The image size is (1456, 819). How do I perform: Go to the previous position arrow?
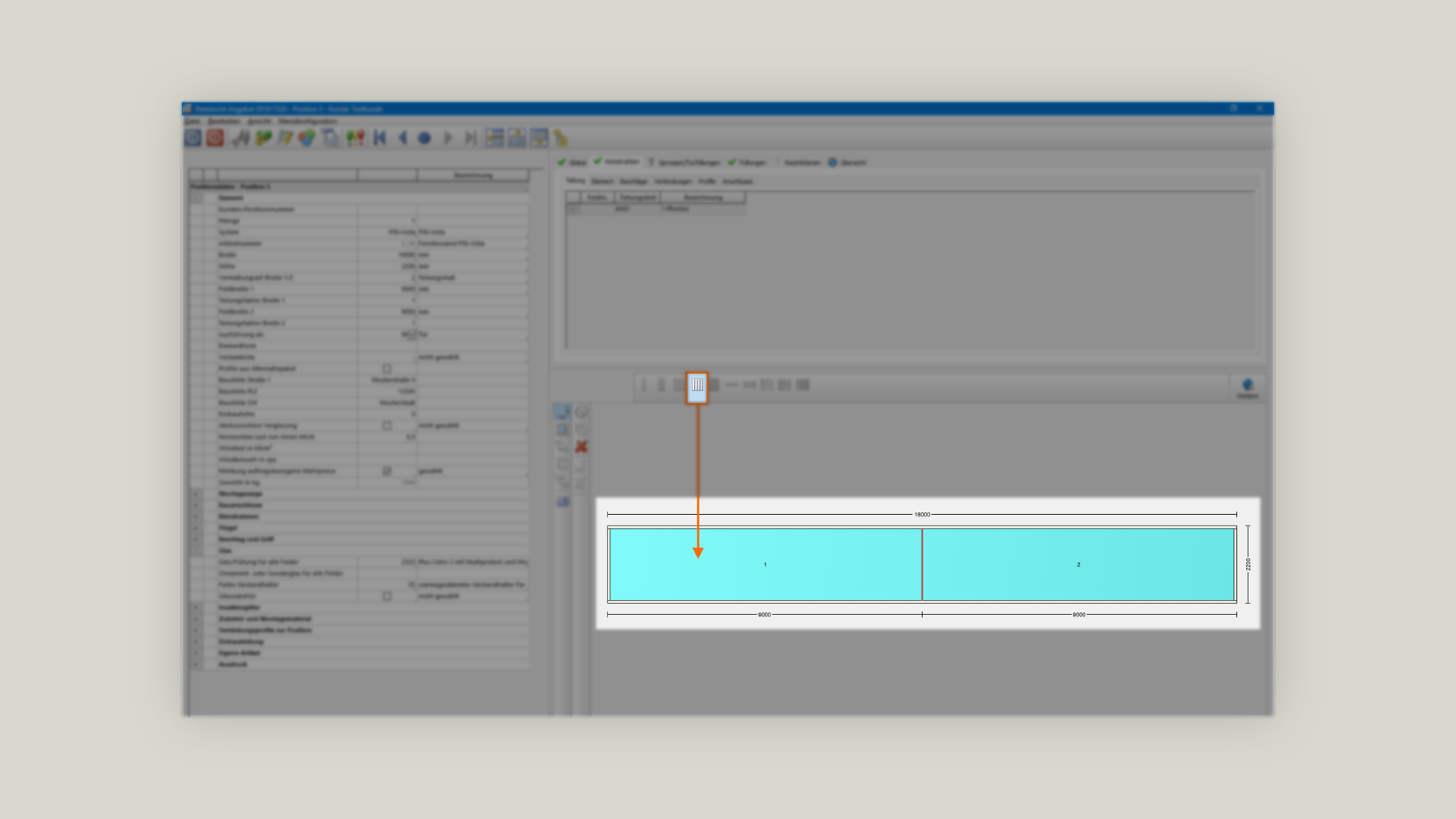click(x=403, y=138)
